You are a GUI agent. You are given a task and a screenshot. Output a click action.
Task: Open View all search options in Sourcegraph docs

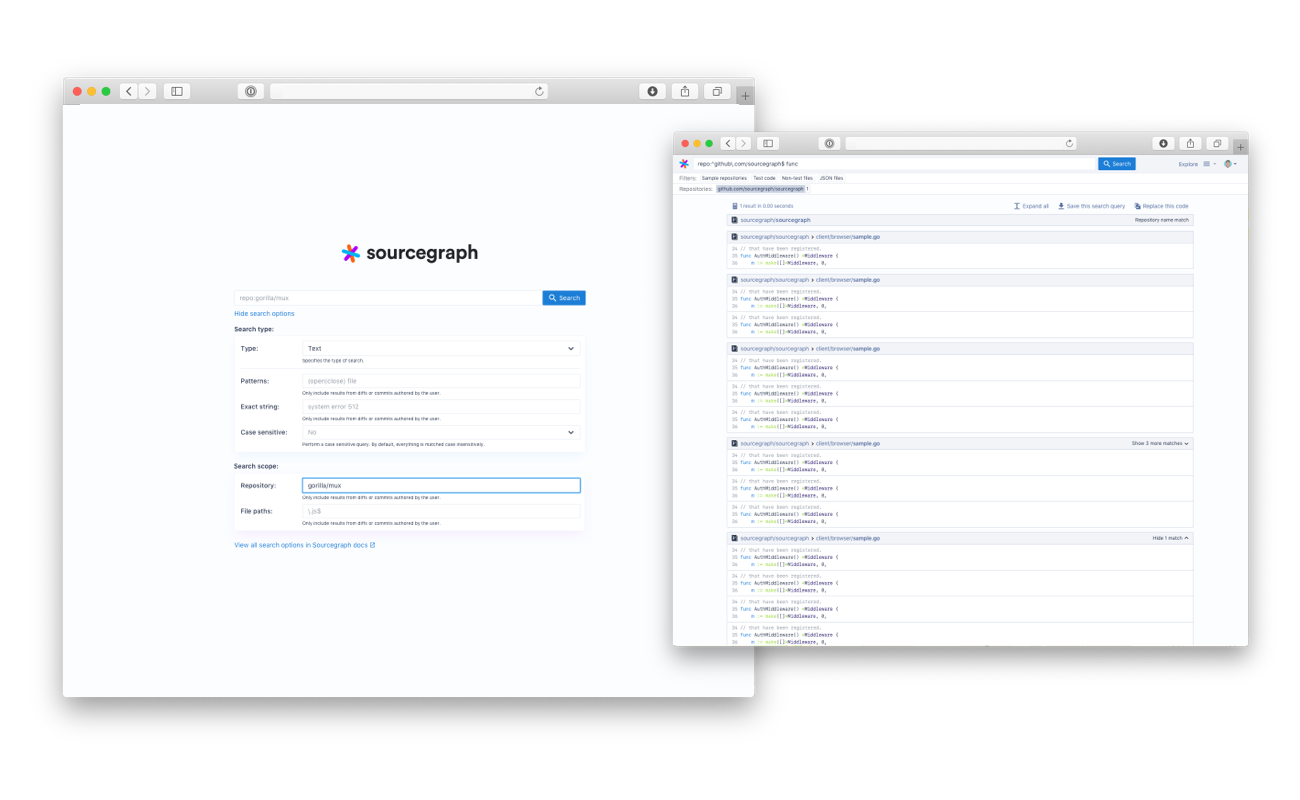(x=305, y=545)
